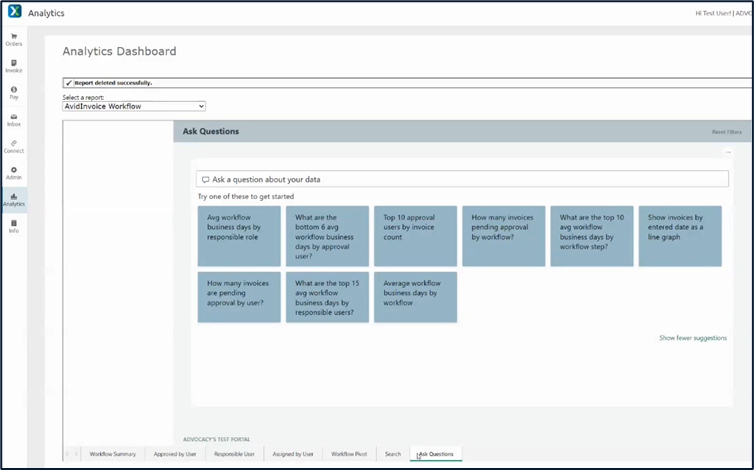Click the previous tab arrow at bottom
The image size is (754, 470).
coord(67,454)
